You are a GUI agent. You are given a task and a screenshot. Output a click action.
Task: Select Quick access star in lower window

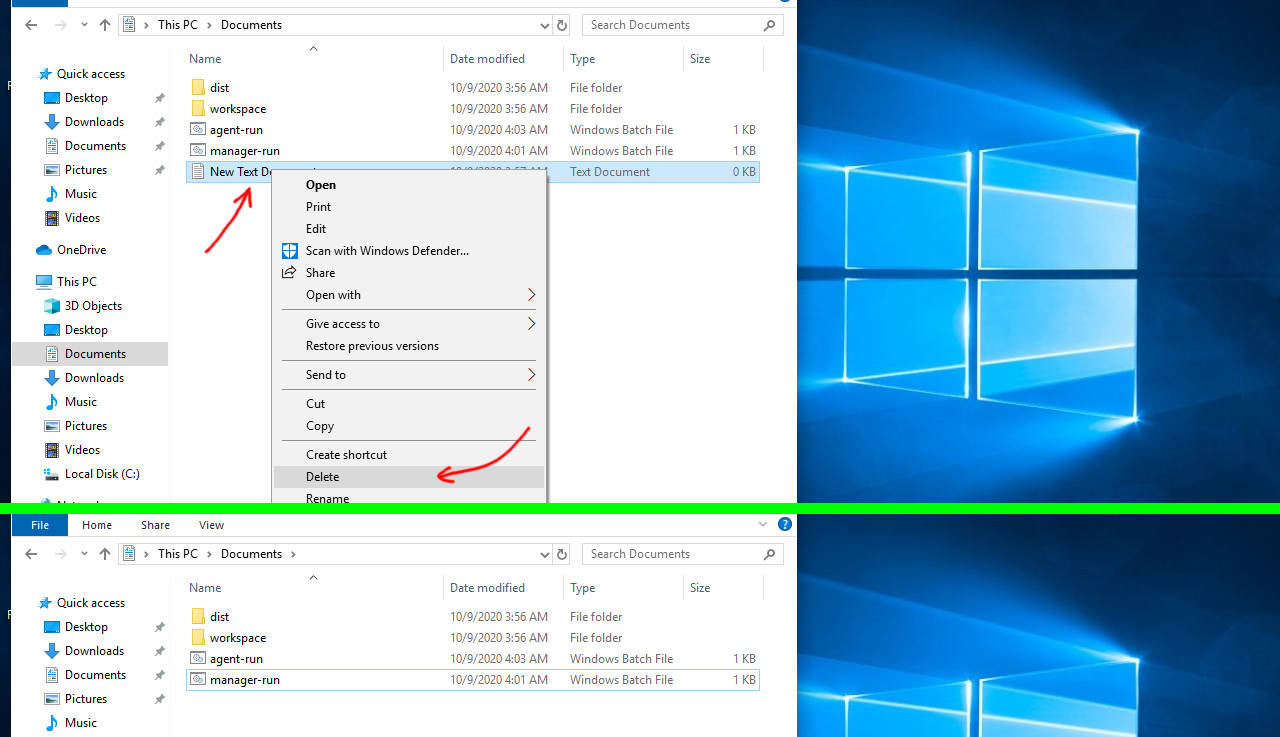click(x=44, y=603)
